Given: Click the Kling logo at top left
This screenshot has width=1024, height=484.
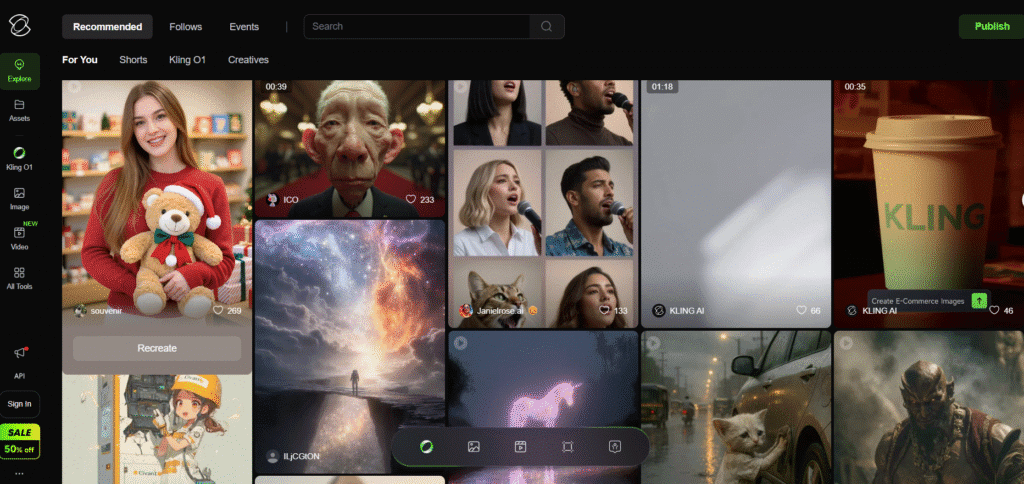Looking at the screenshot, I should pos(20,26).
